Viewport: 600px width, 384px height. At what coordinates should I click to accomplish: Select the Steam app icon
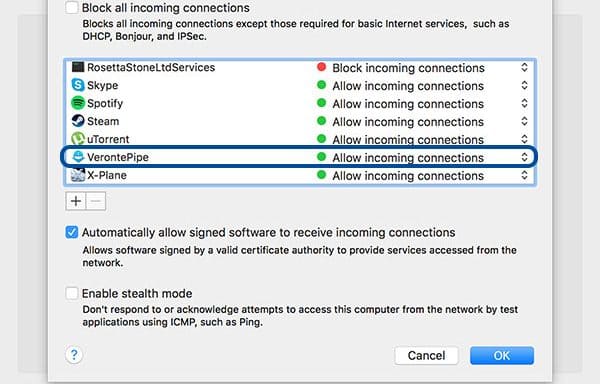tap(78, 121)
